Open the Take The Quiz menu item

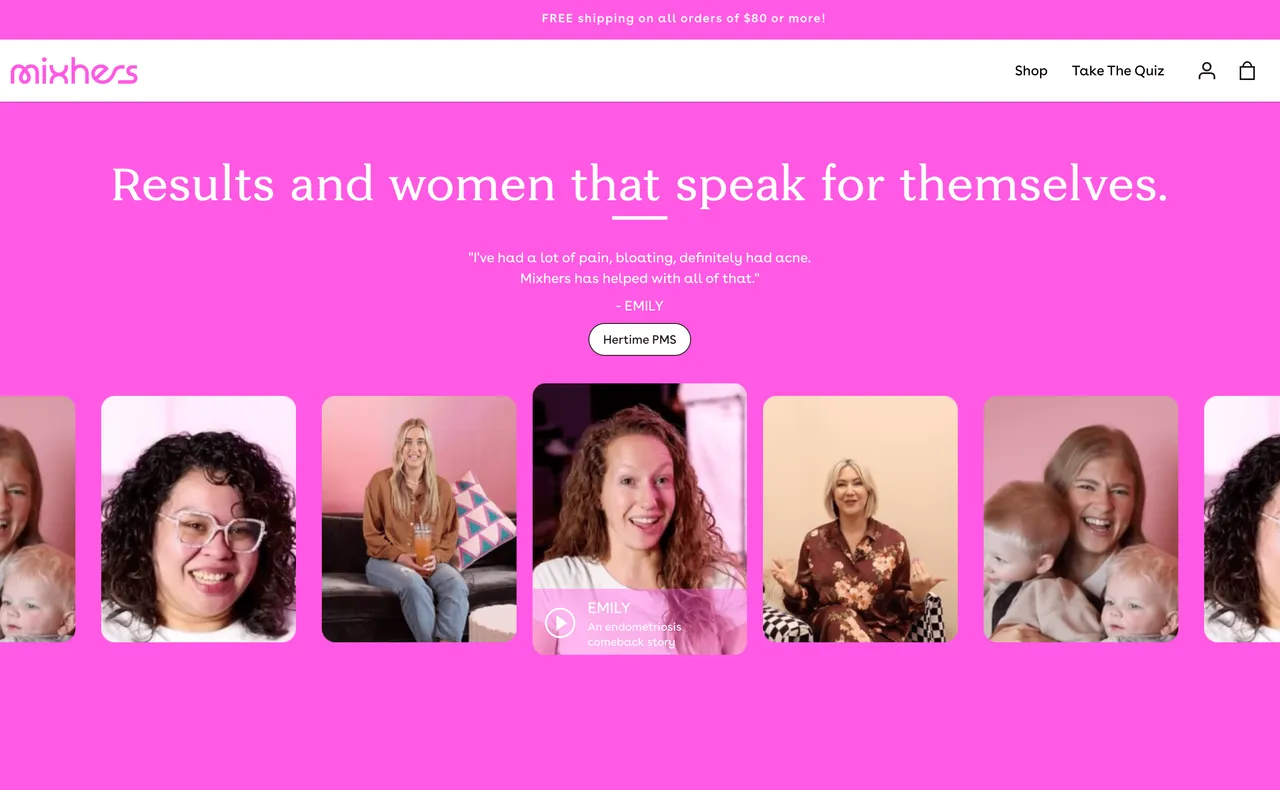click(x=1118, y=71)
